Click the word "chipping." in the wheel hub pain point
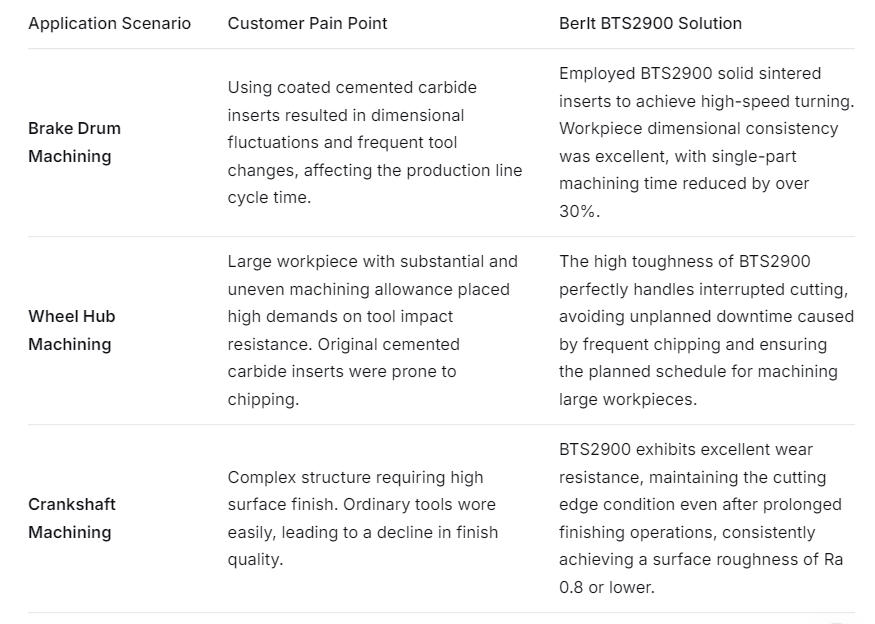The height and width of the screenshot is (624, 875). coord(263,399)
